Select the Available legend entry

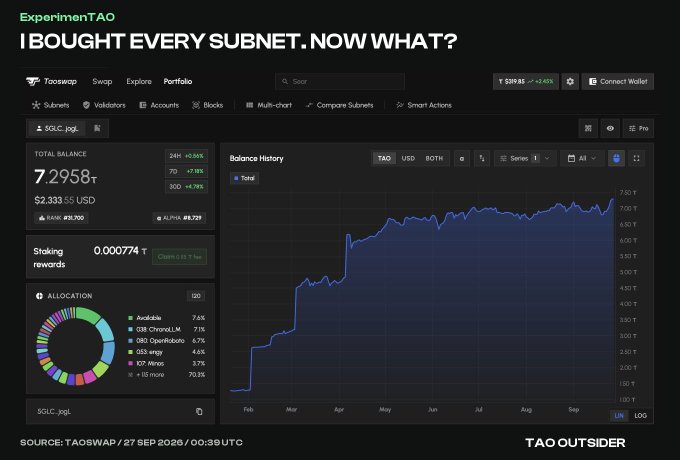(167, 318)
